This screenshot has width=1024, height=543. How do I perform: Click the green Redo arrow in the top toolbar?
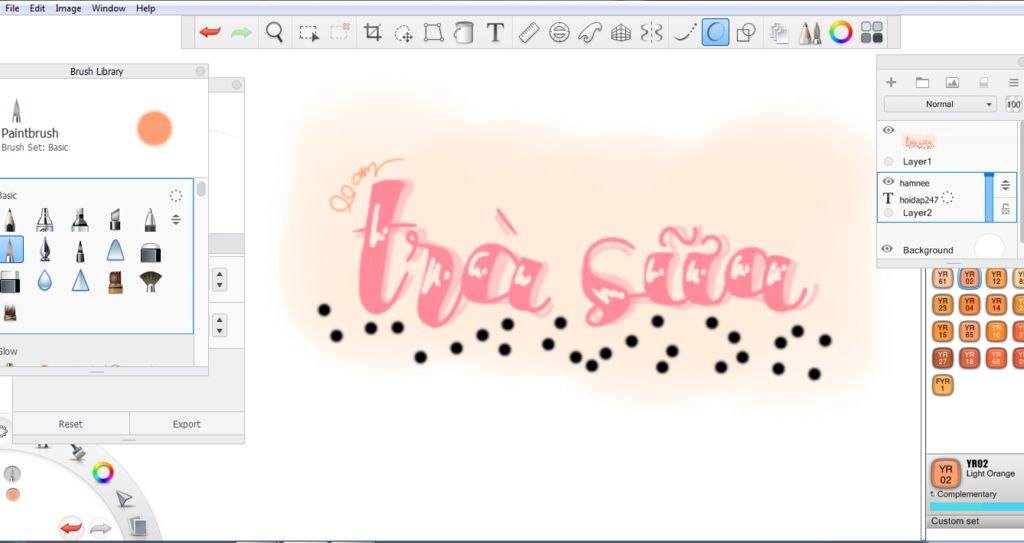tap(241, 32)
